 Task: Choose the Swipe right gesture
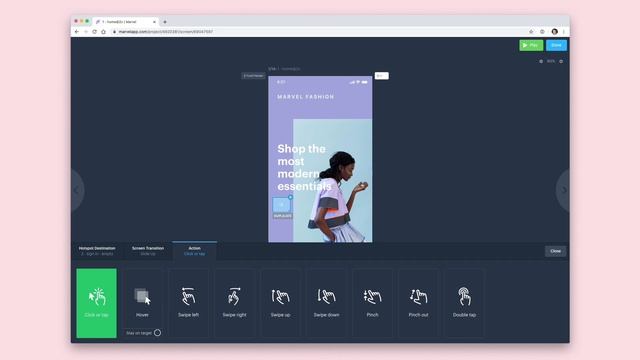pos(234,303)
